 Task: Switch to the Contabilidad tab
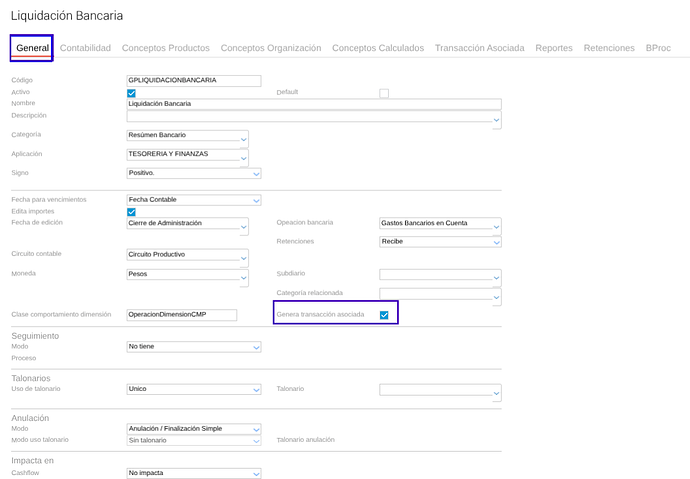pyautogui.click(x=85, y=48)
